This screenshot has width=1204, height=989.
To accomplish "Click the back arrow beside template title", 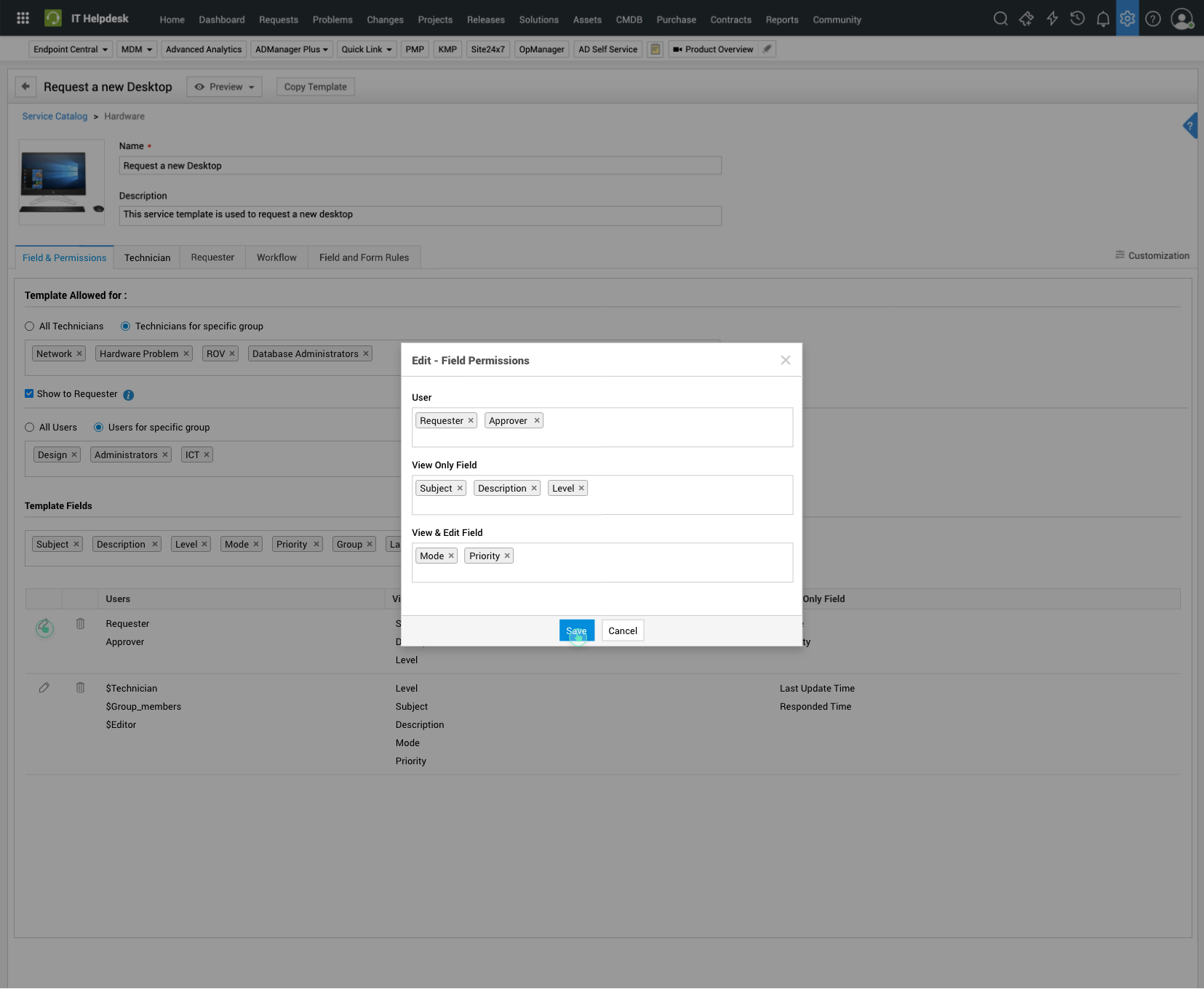I will (25, 87).
